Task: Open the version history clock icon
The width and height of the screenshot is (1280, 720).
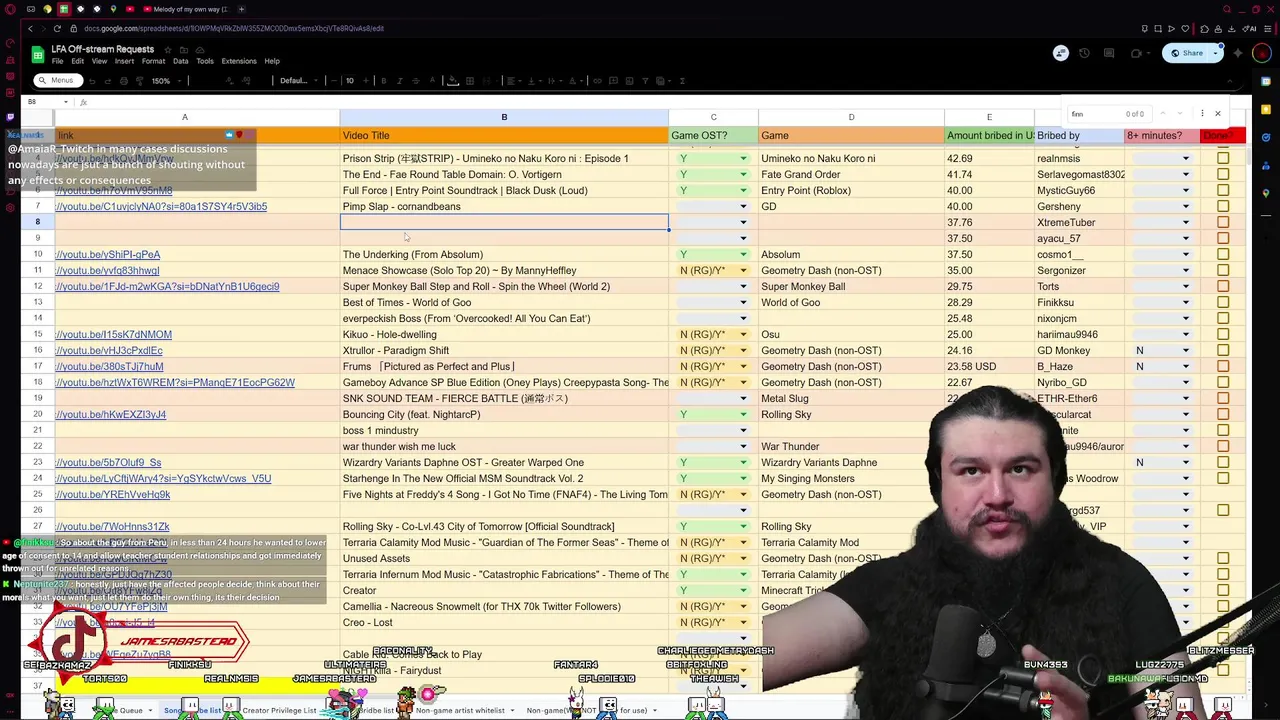Action: pos(1084,53)
